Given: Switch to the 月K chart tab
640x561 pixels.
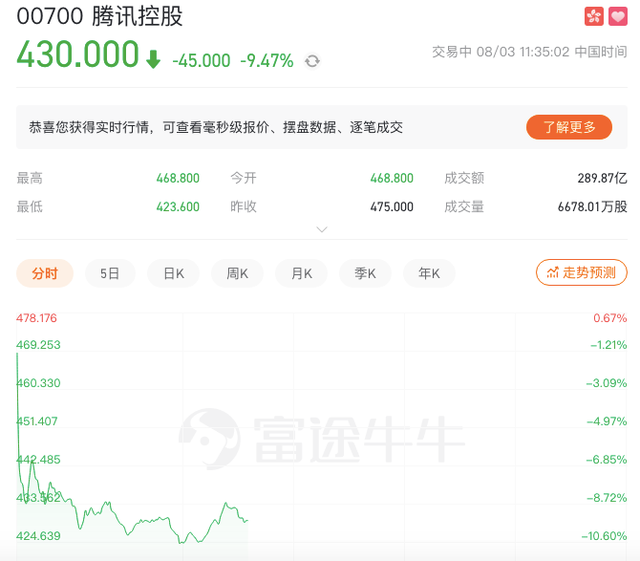Looking at the screenshot, I should click(301, 273).
